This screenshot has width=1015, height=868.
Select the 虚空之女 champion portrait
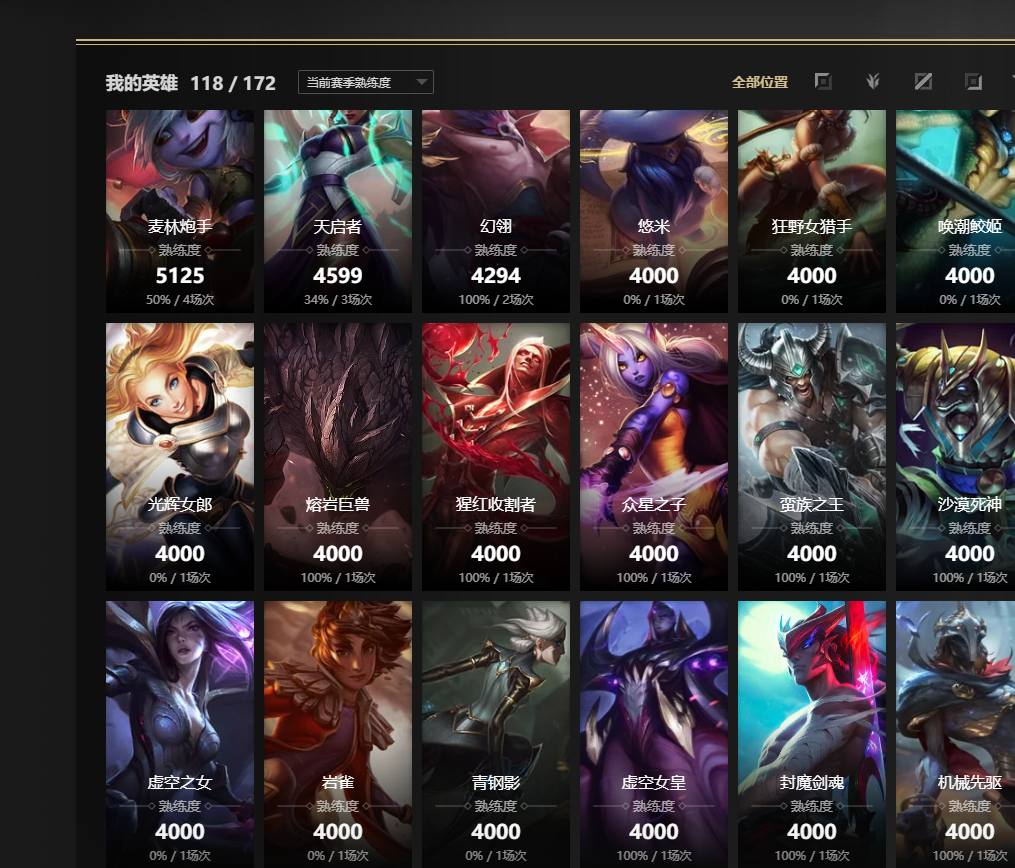coord(180,735)
